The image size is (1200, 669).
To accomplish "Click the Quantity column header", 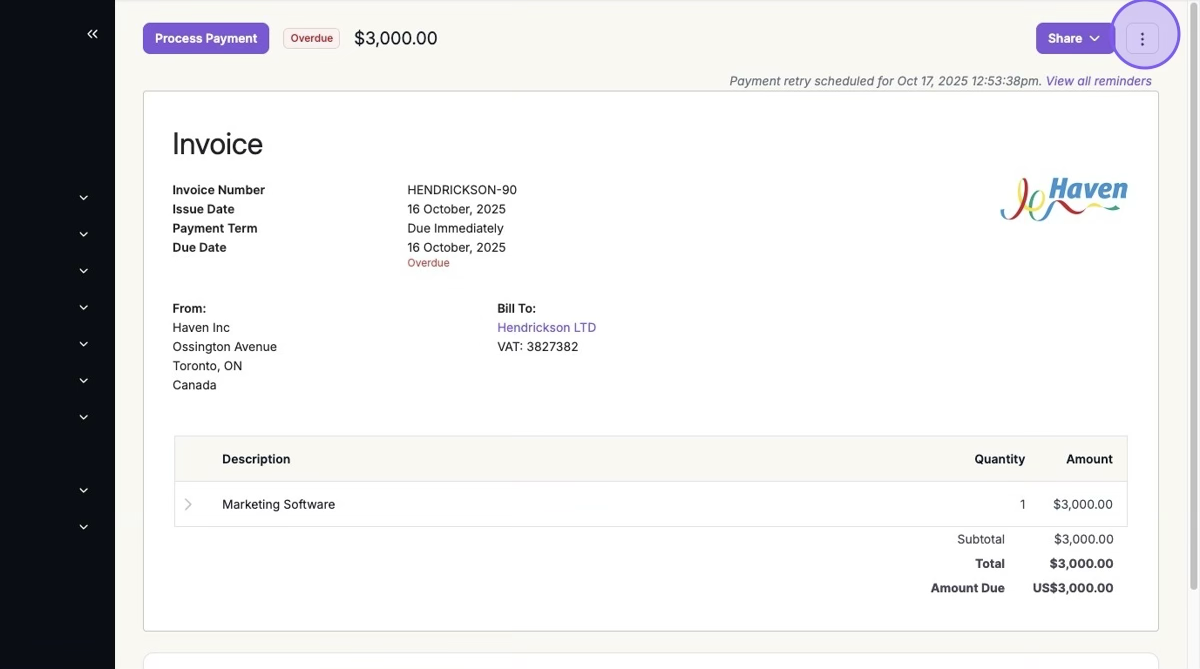I will 999,459.
